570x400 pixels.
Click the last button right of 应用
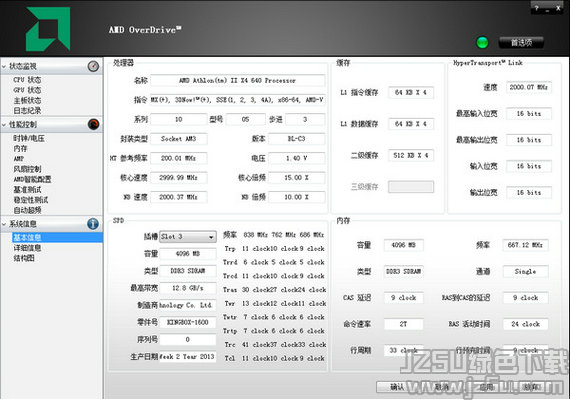point(531,387)
